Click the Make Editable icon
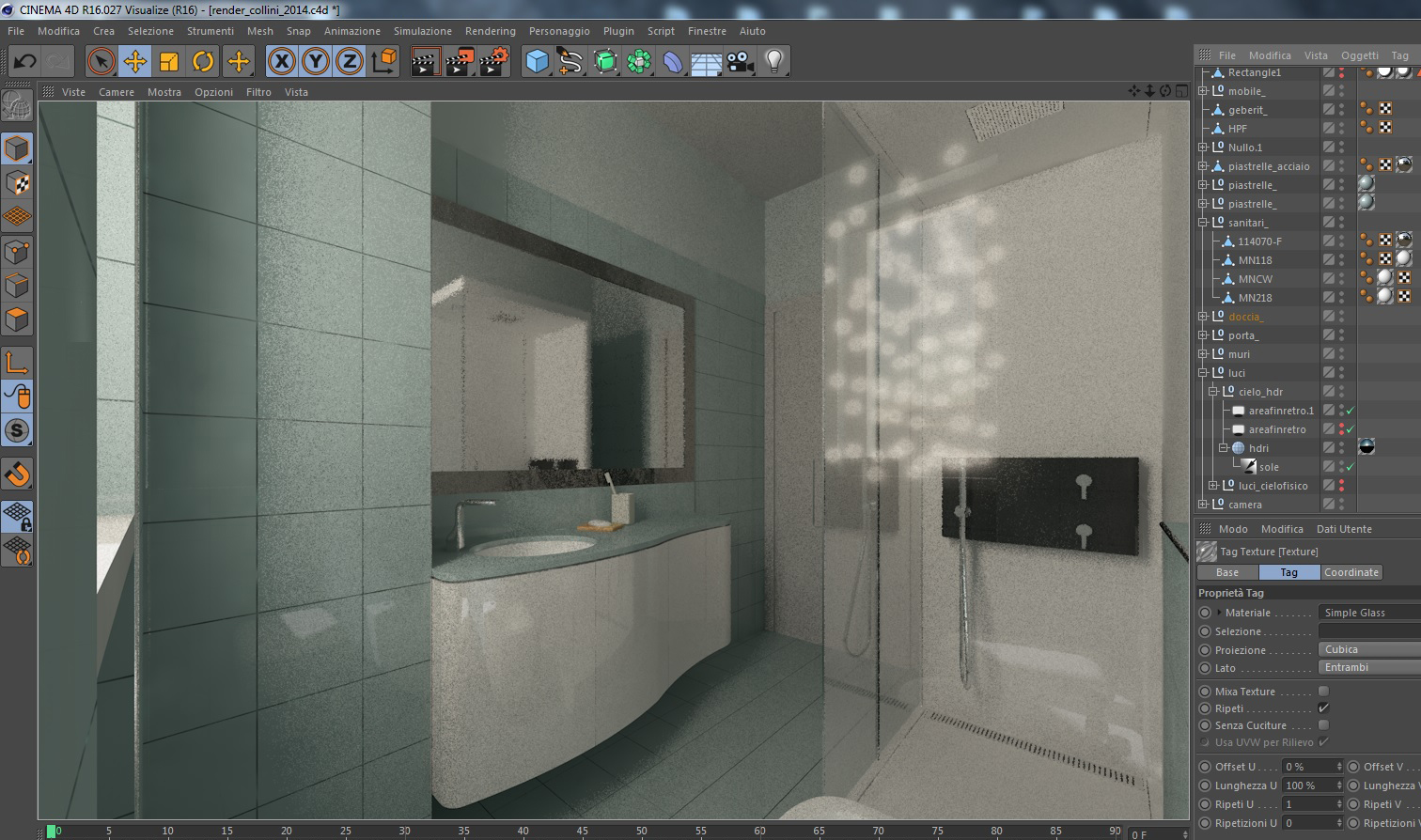 pyautogui.click(x=17, y=105)
